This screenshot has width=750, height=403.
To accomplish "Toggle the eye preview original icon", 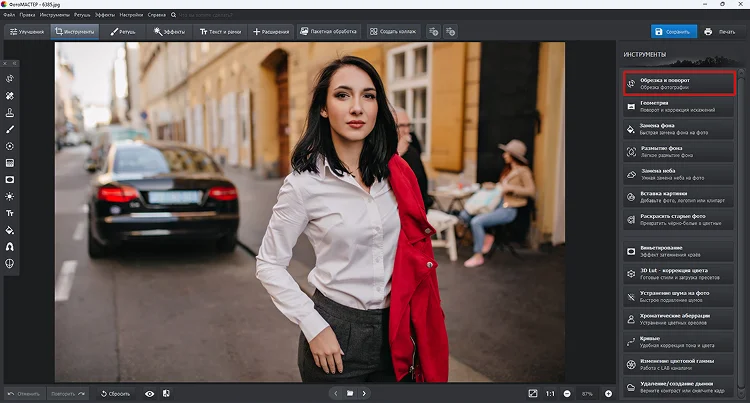I will pyautogui.click(x=150, y=394).
